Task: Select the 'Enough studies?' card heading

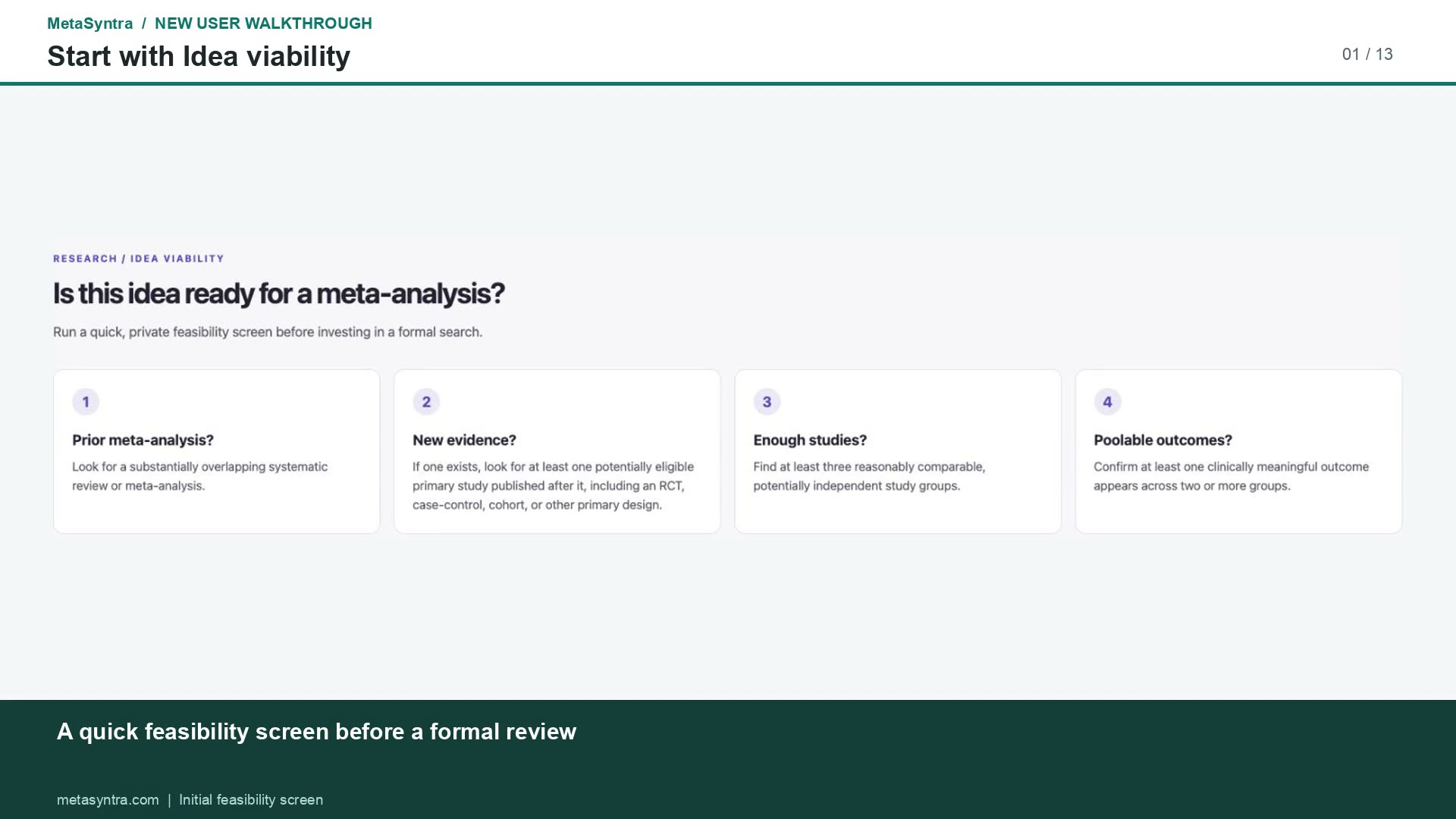Action: coord(810,440)
